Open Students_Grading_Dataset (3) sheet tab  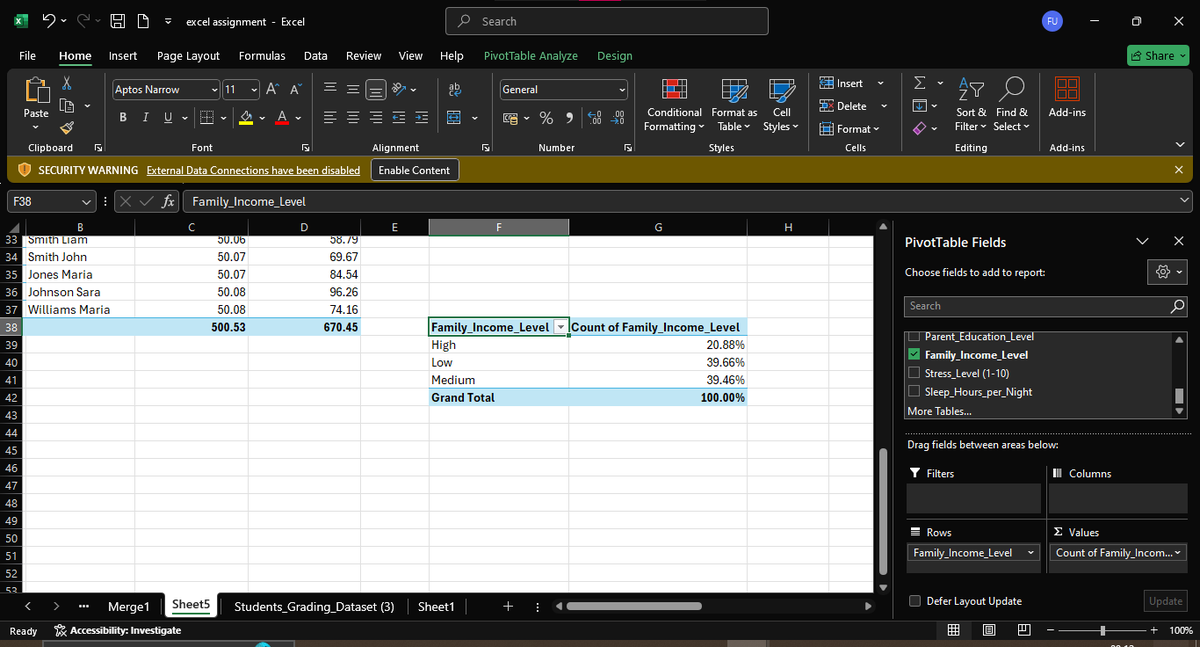pyautogui.click(x=313, y=606)
